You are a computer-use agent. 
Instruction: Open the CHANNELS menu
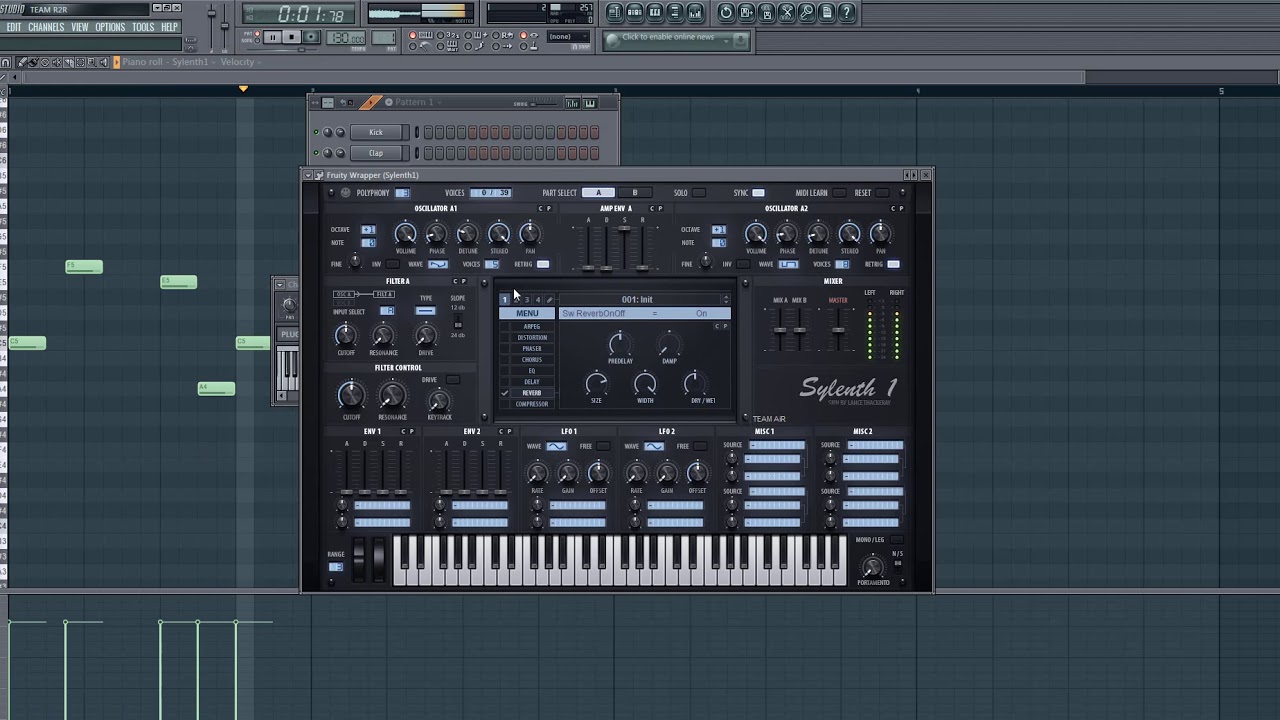(x=46, y=27)
